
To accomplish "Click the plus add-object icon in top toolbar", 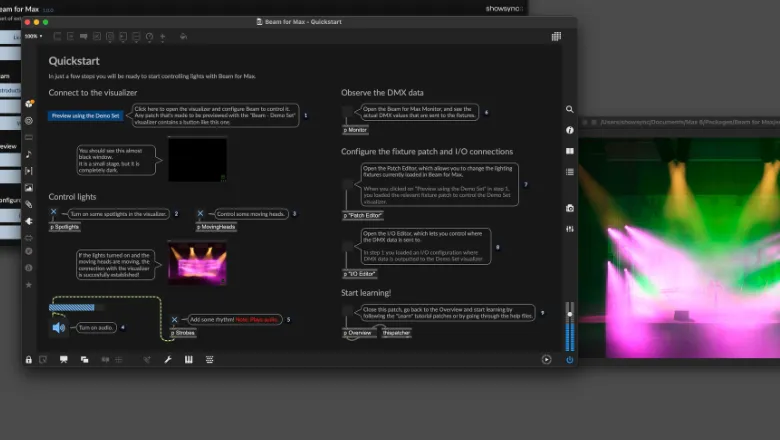I will (x=162, y=36).
